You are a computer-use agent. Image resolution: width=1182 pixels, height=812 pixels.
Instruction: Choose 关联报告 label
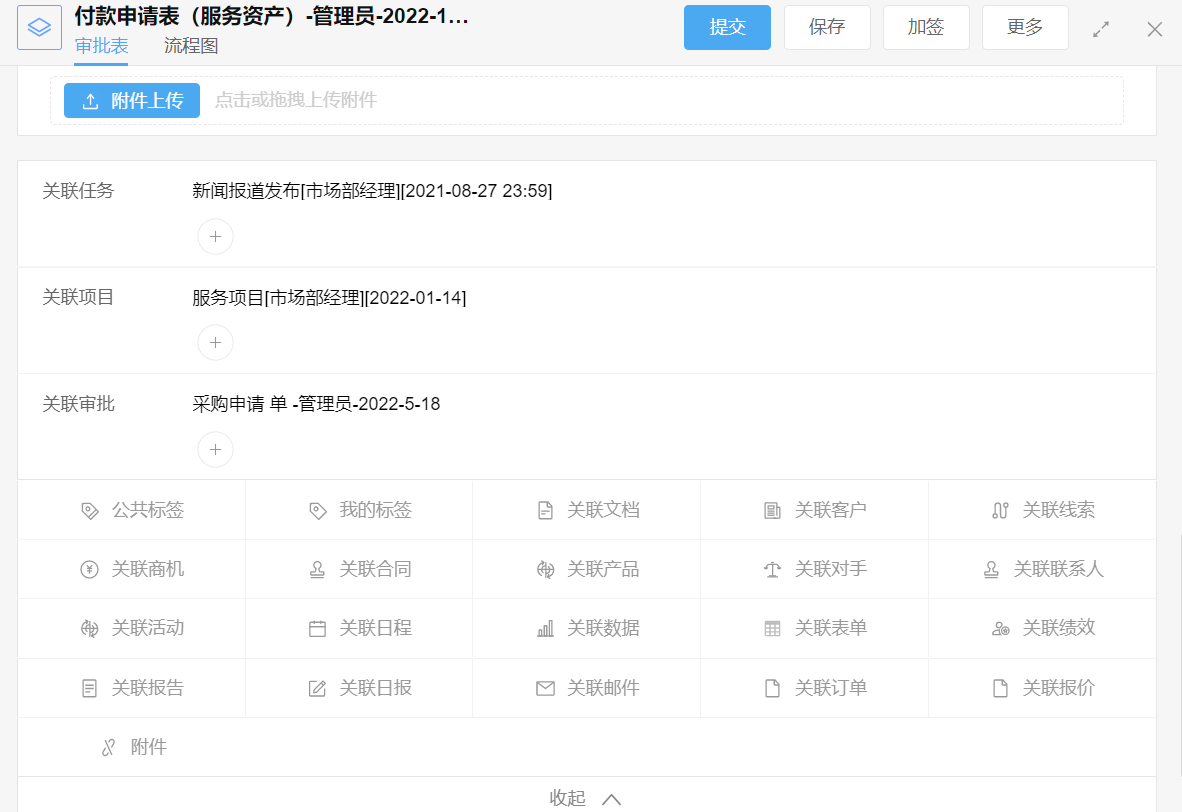coord(148,688)
